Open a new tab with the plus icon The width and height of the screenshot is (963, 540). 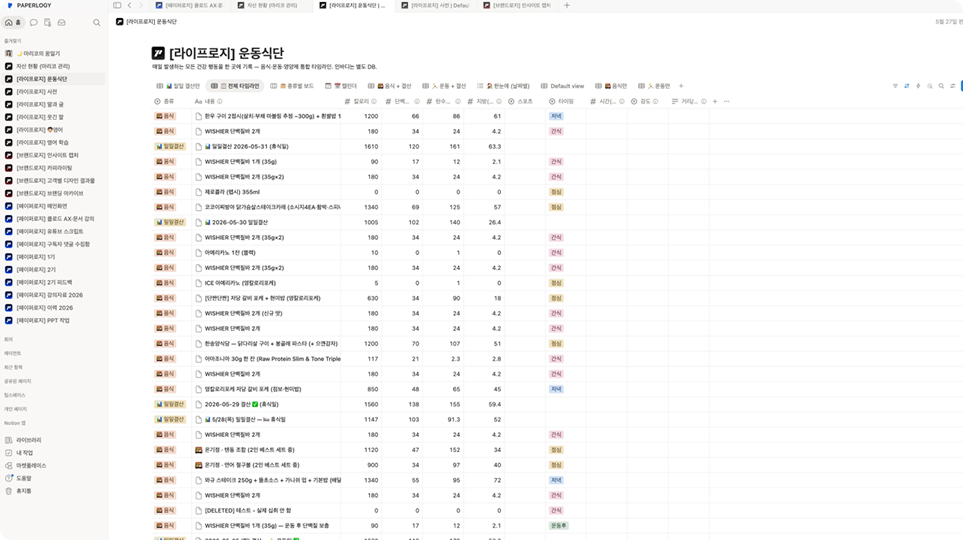[567, 6]
